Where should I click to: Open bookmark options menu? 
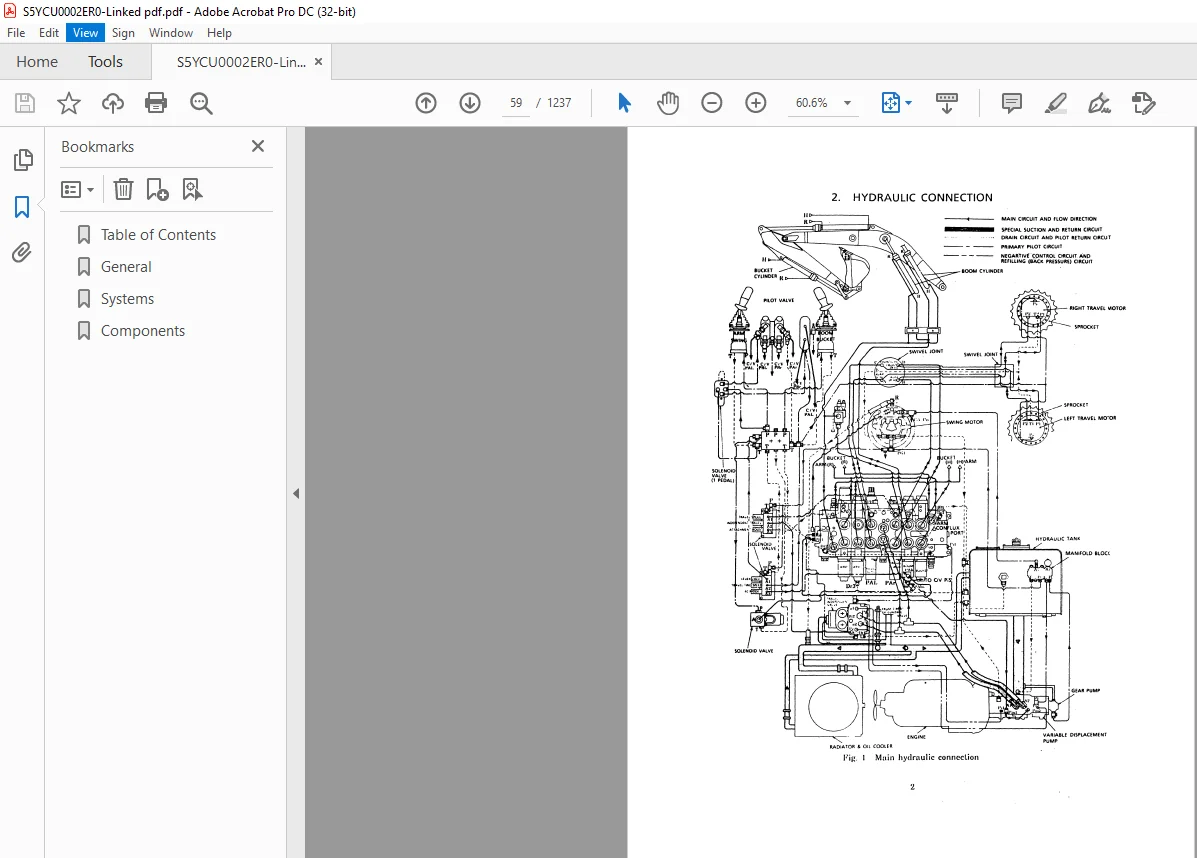77,189
